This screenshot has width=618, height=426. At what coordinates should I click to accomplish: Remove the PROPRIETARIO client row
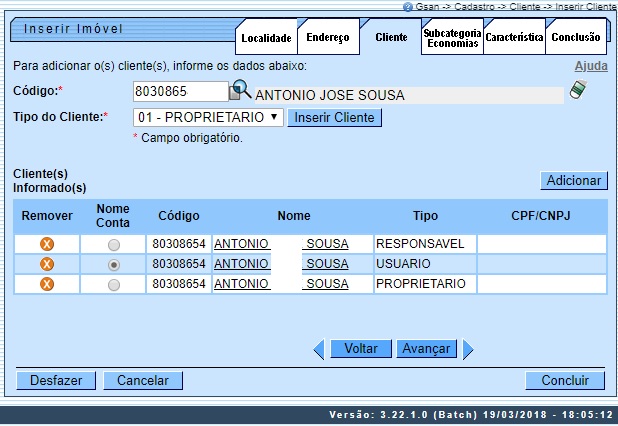tap(47, 284)
